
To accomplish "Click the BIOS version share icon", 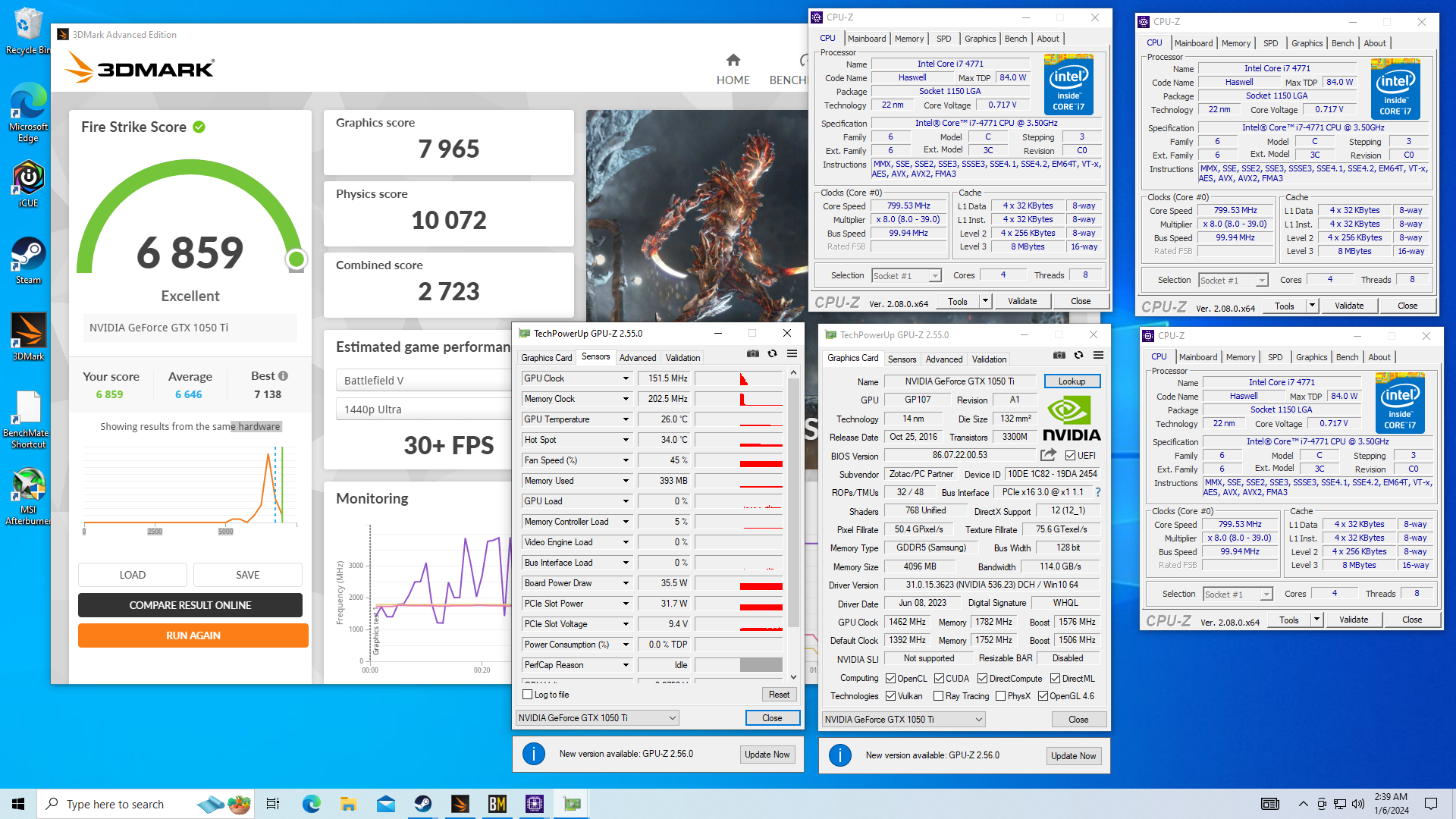I will coord(1048,455).
